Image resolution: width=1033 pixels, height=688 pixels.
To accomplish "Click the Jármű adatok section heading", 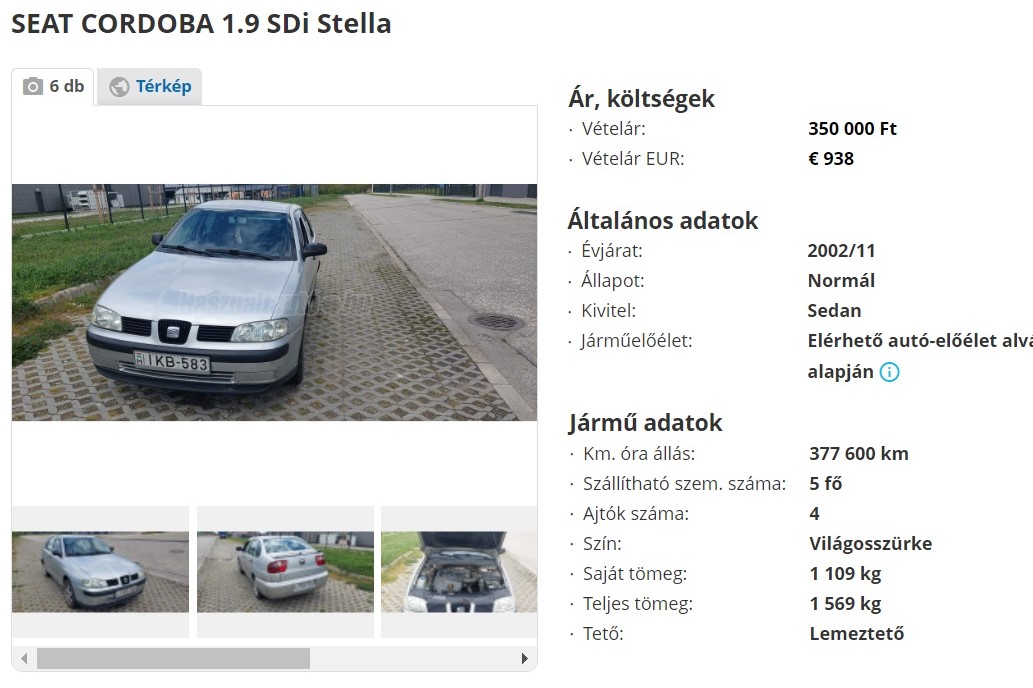I will 646,423.
